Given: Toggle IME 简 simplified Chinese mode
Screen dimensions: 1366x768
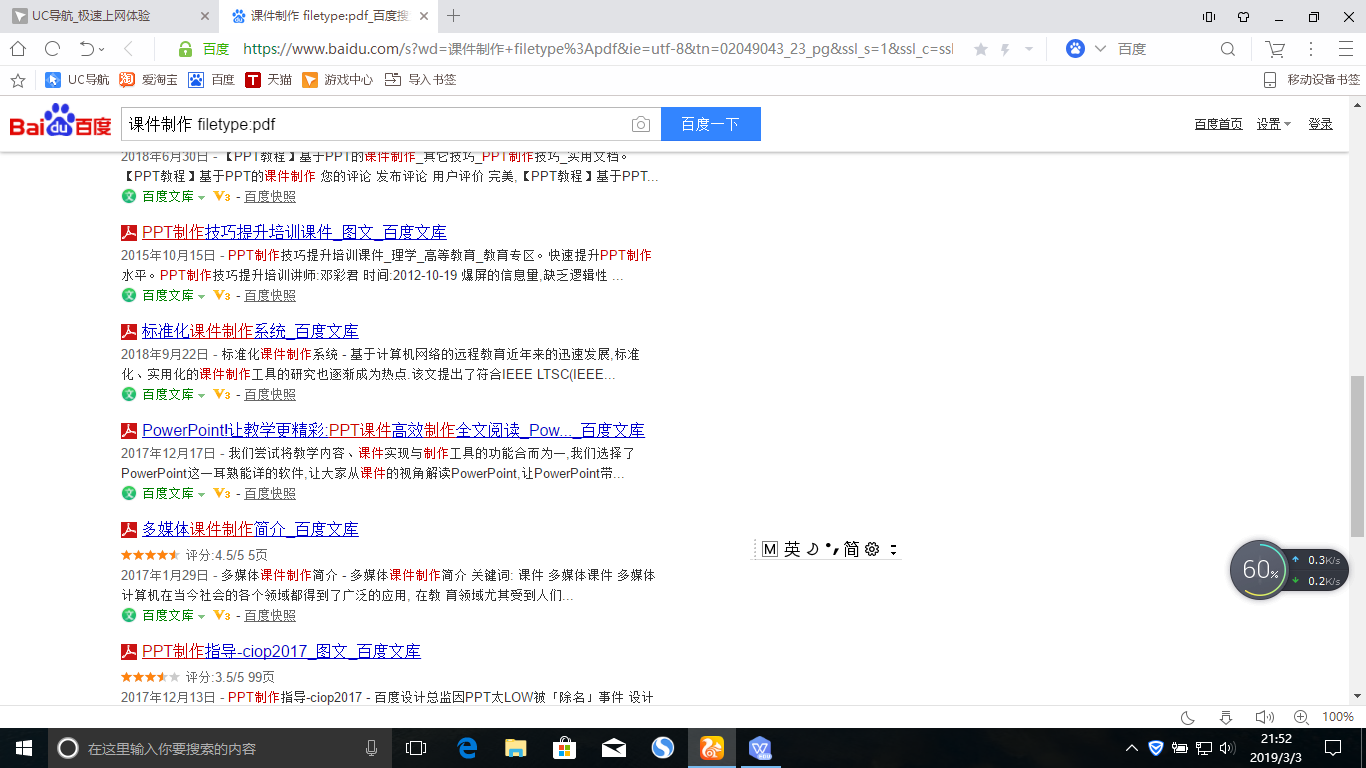Looking at the screenshot, I should coord(851,549).
